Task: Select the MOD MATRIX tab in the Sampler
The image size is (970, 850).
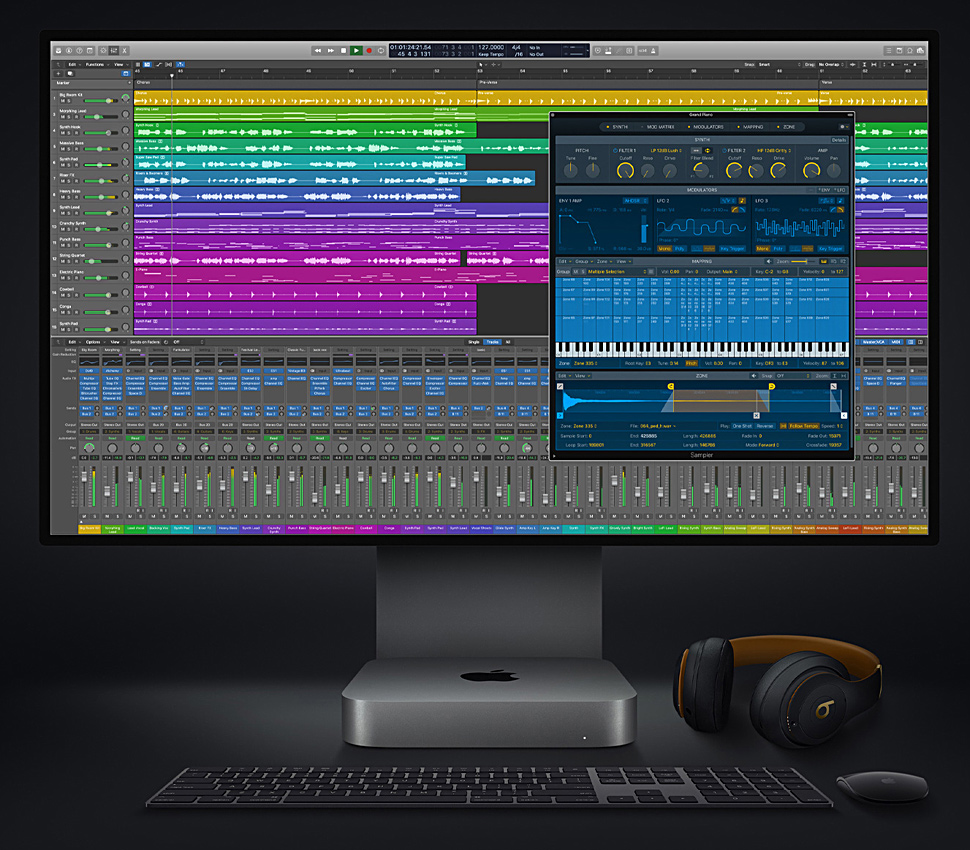Action: click(x=658, y=127)
